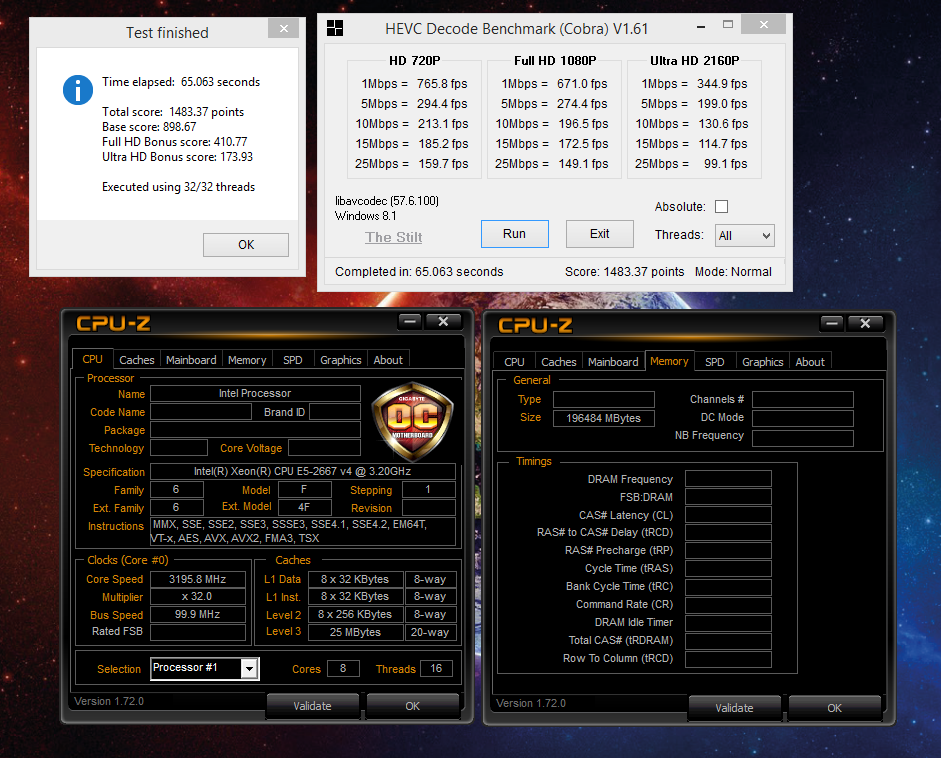The width and height of the screenshot is (941, 758).
Task: Click the Specification field with Xeon E5-2667 v4
Action: pos(302,471)
